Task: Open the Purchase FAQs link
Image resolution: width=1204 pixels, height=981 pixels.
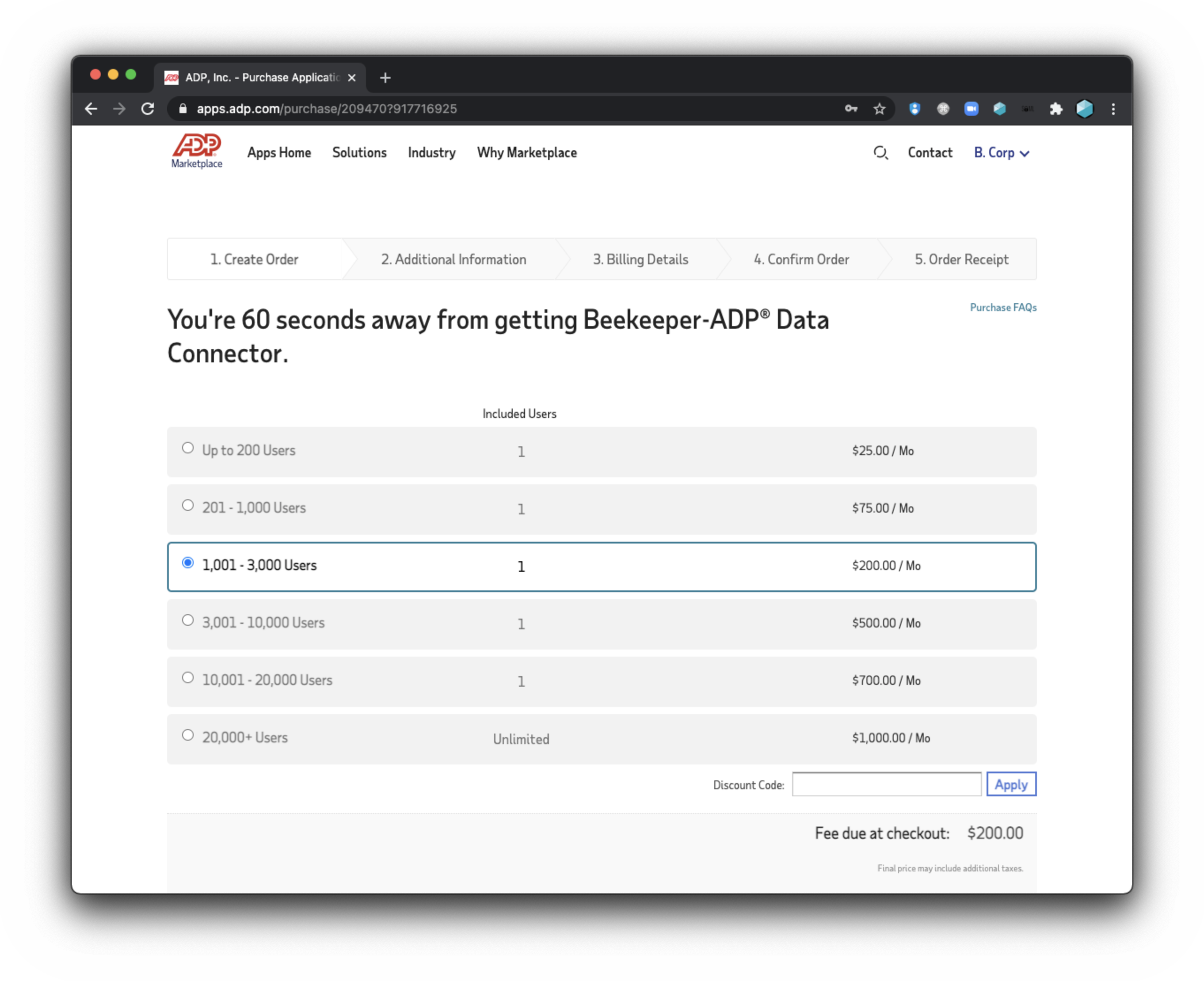Action: (x=1003, y=308)
